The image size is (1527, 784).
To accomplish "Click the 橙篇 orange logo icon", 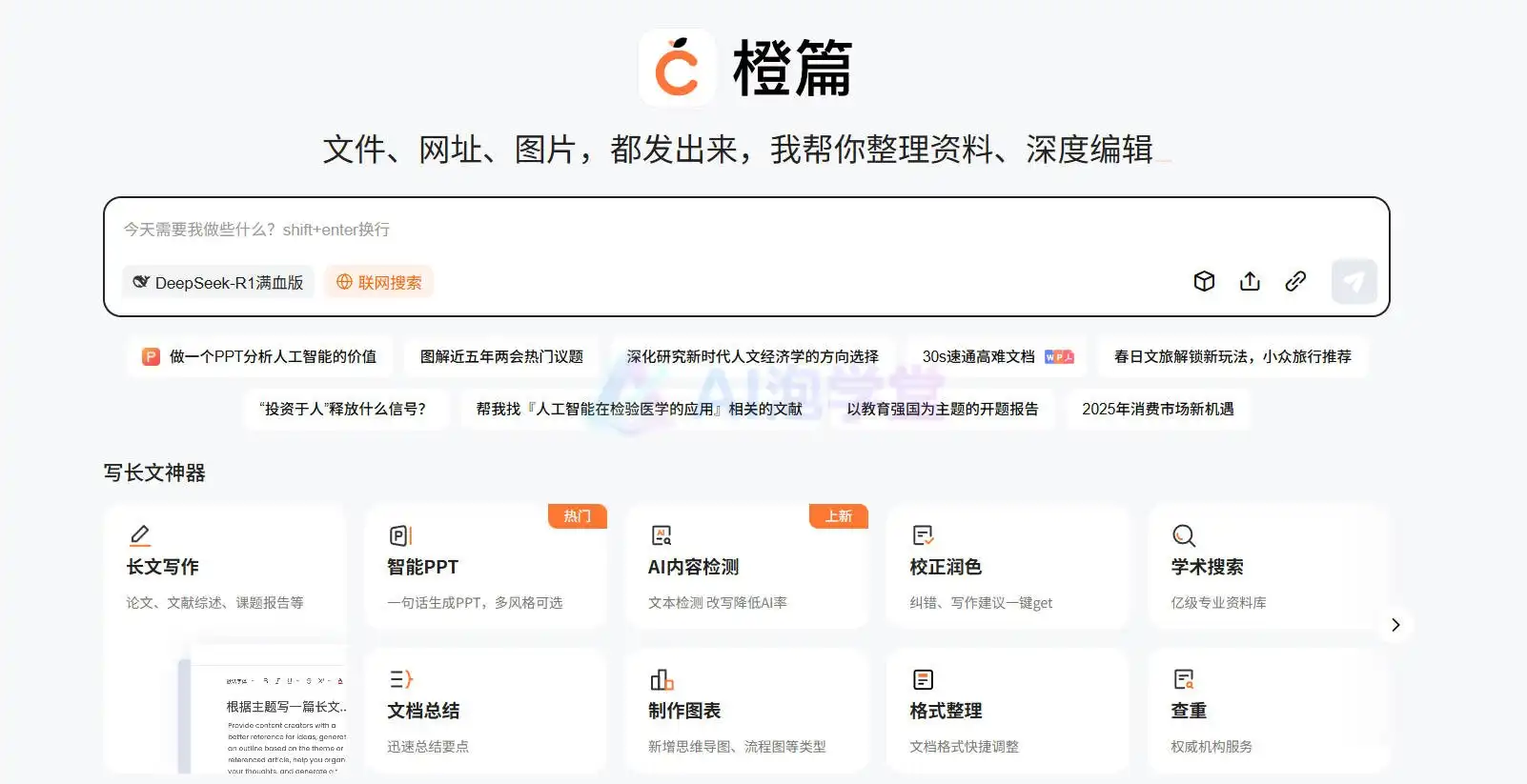I will click(677, 68).
